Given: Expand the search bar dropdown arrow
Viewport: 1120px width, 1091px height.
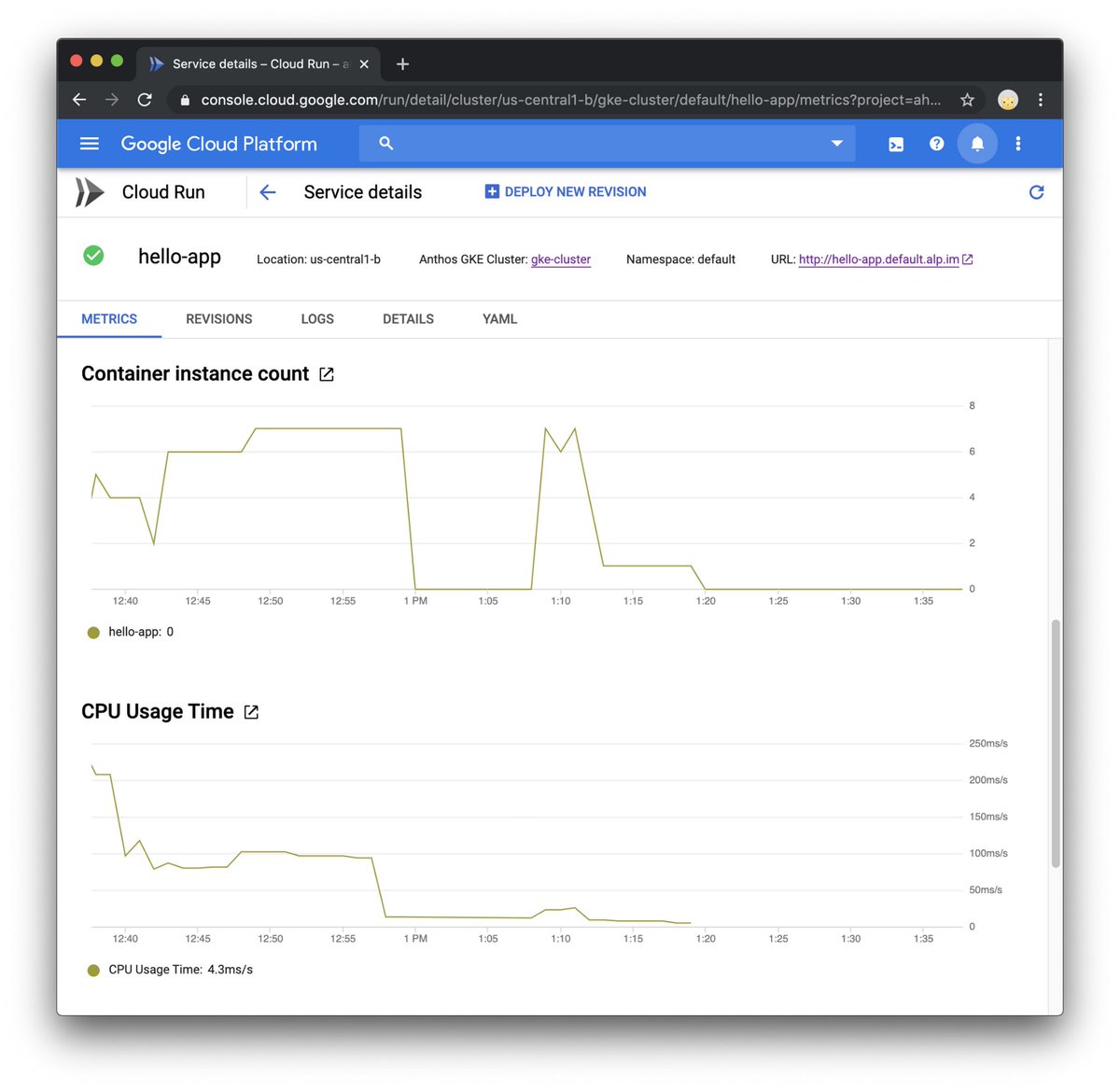Looking at the screenshot, I should [837, 144].
